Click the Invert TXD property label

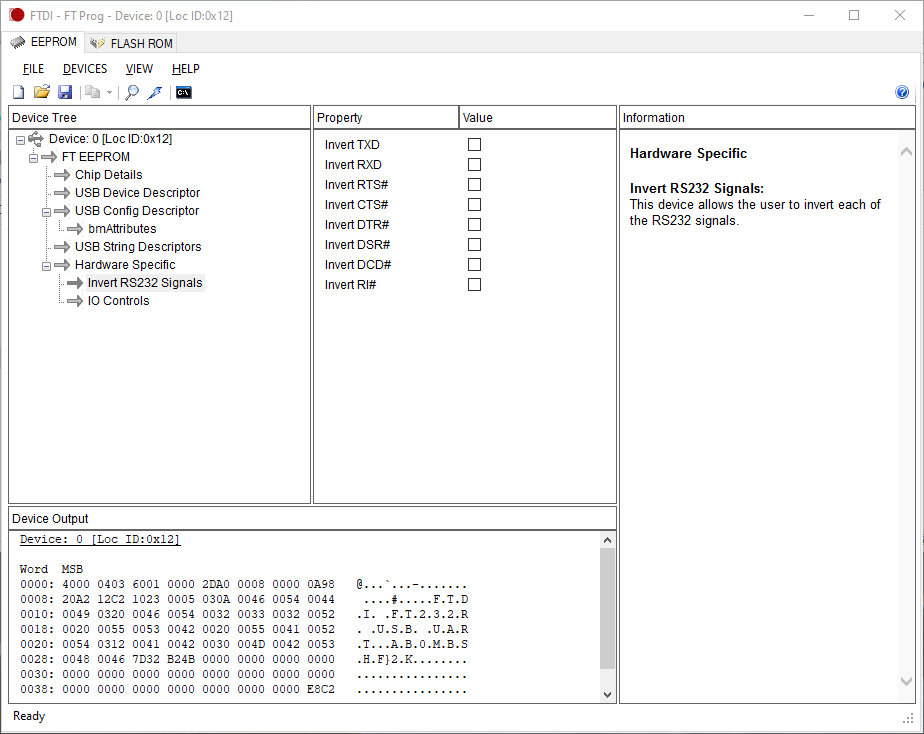pyautogui.click(x=352, y=144)
